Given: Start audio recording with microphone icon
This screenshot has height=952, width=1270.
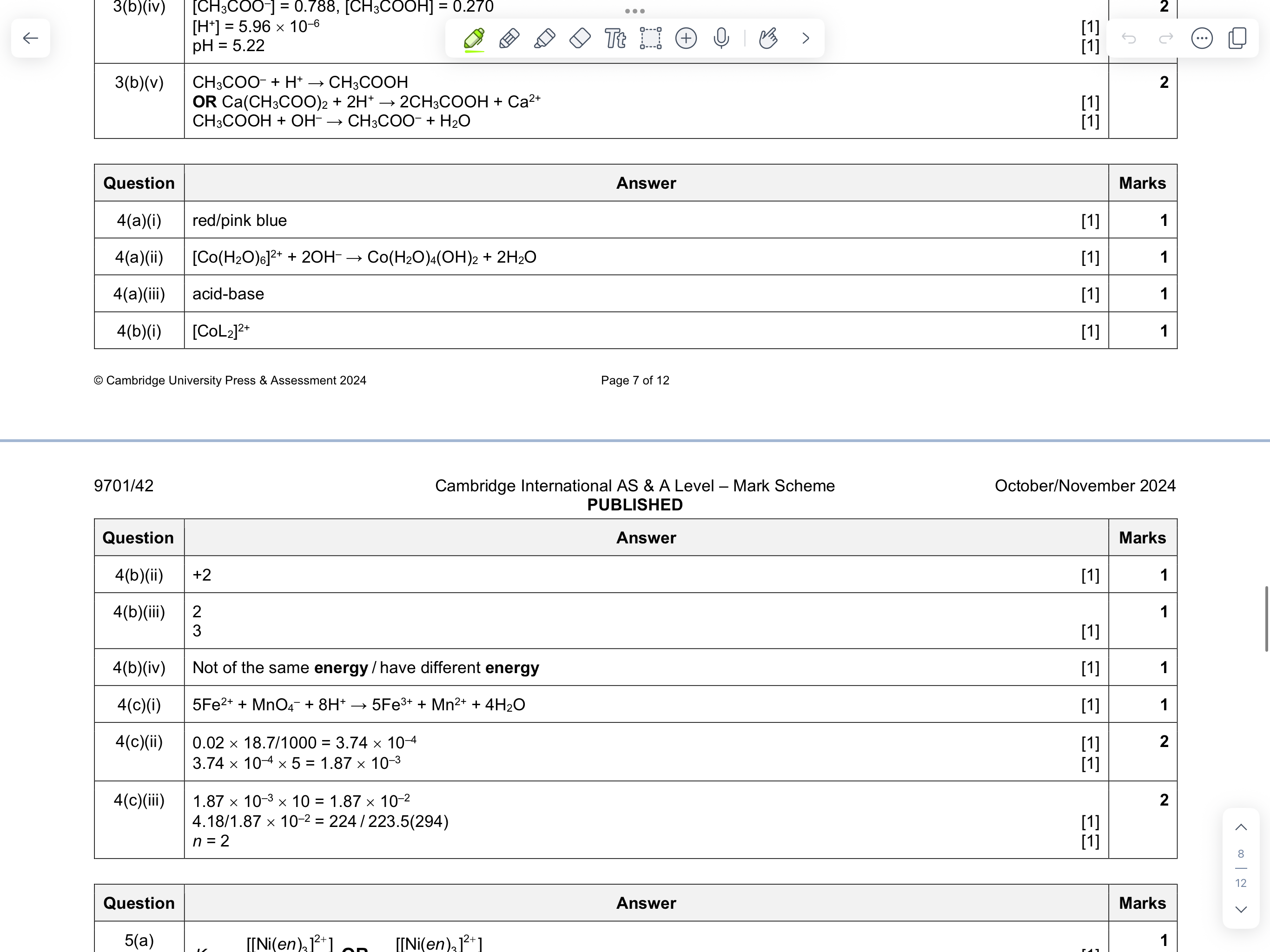Looking at the screenshot, I should click(721, 39).
